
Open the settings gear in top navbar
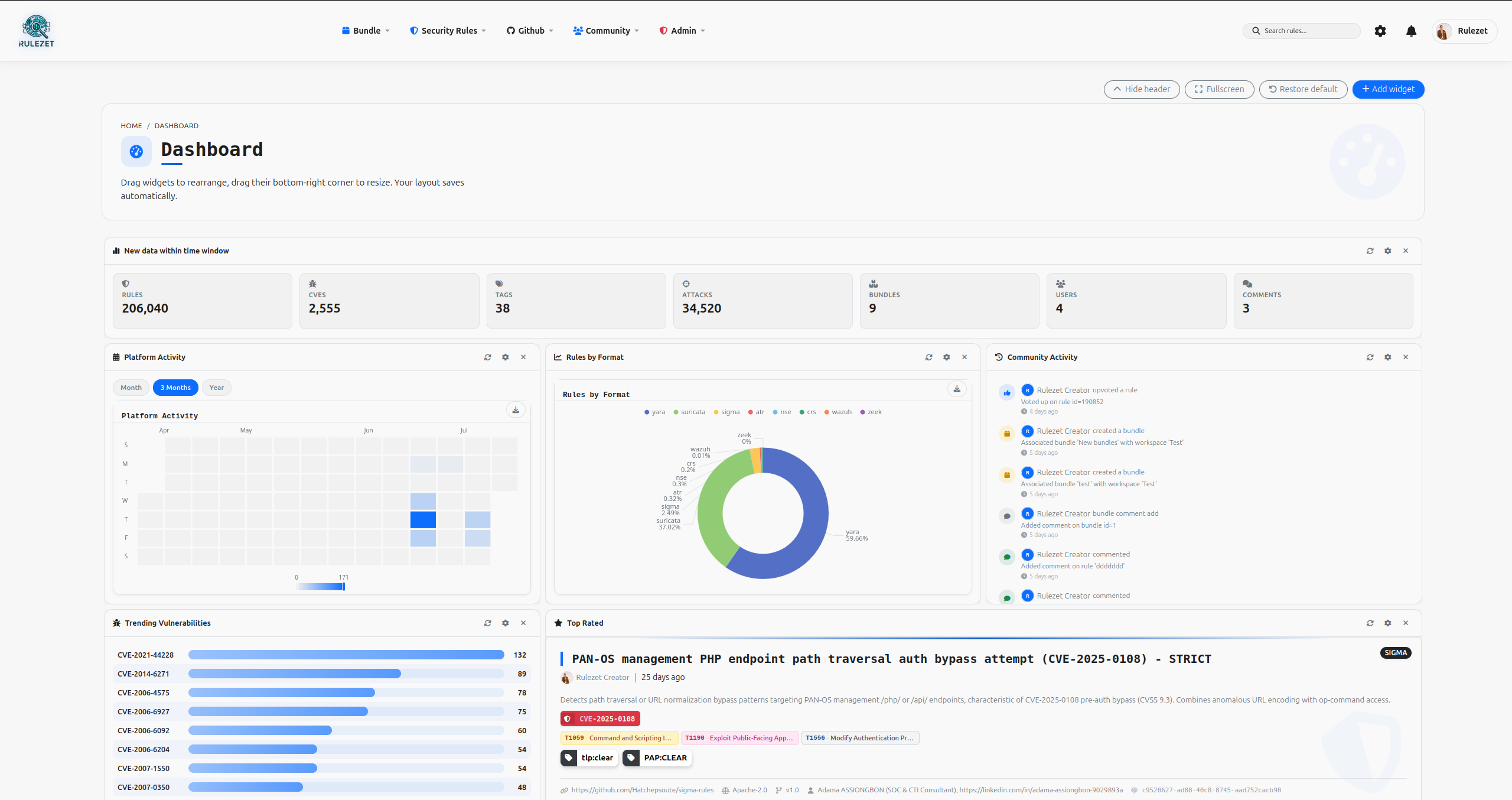click(1380, 31)
